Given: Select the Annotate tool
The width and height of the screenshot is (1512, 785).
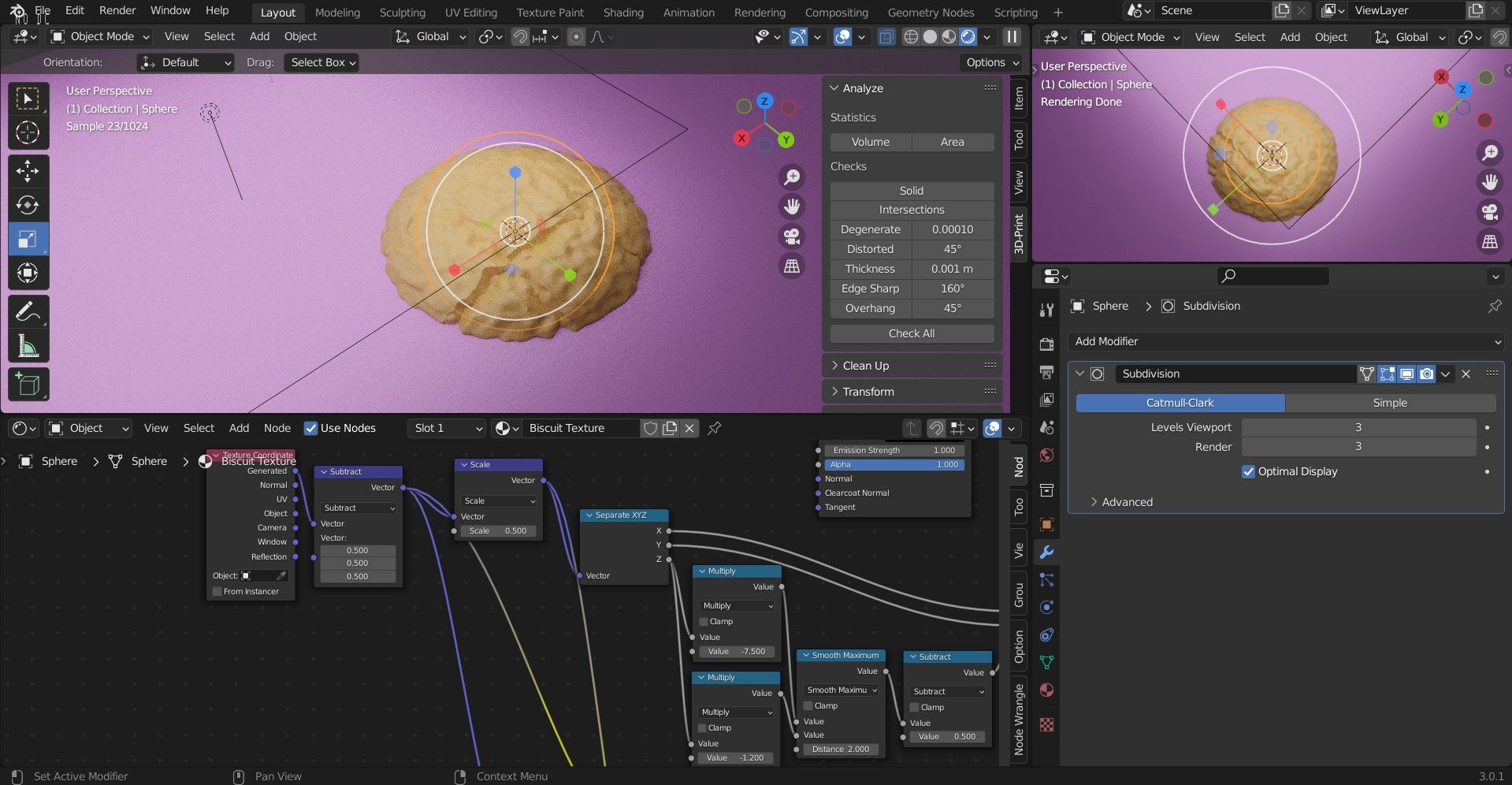Looking at the screenshot, I should tap(28, 311).
